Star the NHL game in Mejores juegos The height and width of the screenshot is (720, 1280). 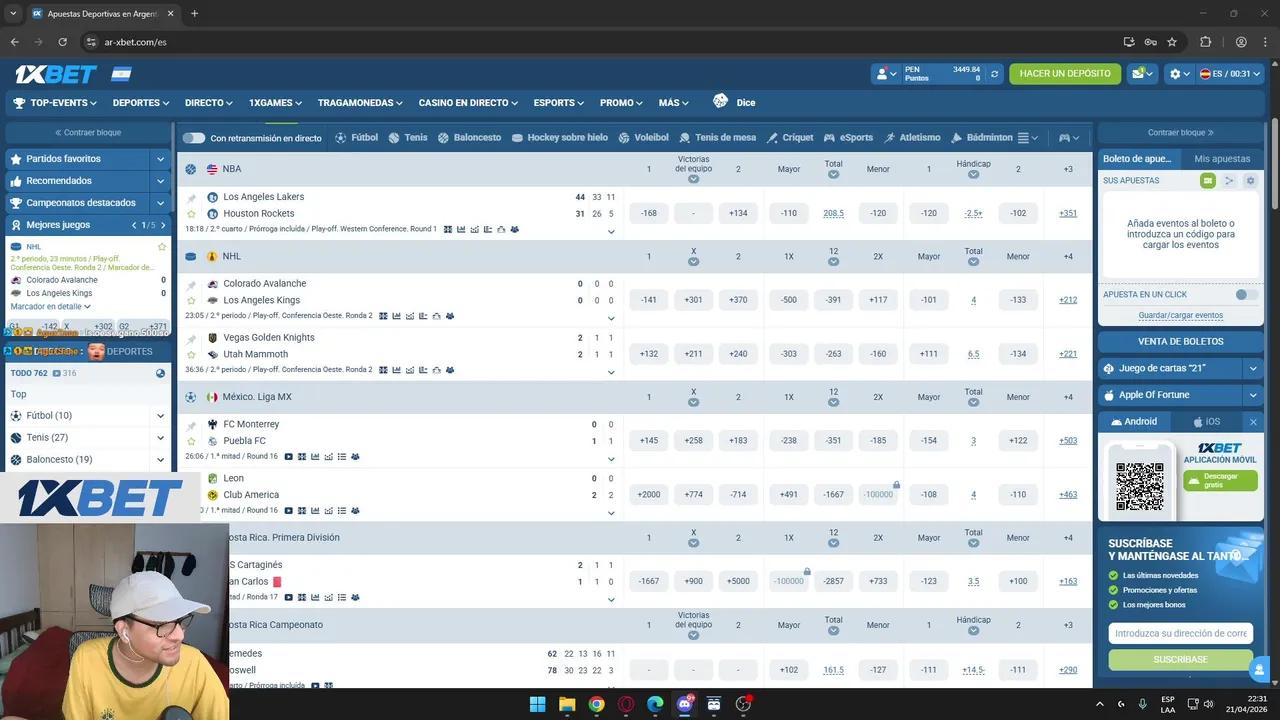161,247
